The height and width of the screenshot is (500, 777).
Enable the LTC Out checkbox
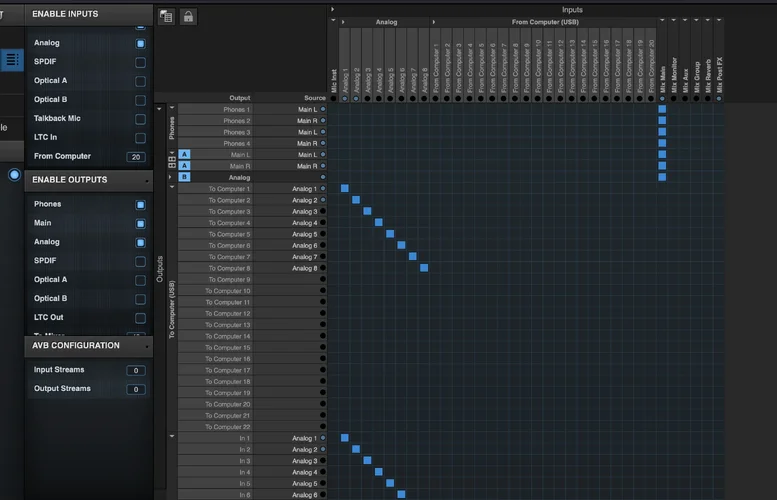[140, 318]
